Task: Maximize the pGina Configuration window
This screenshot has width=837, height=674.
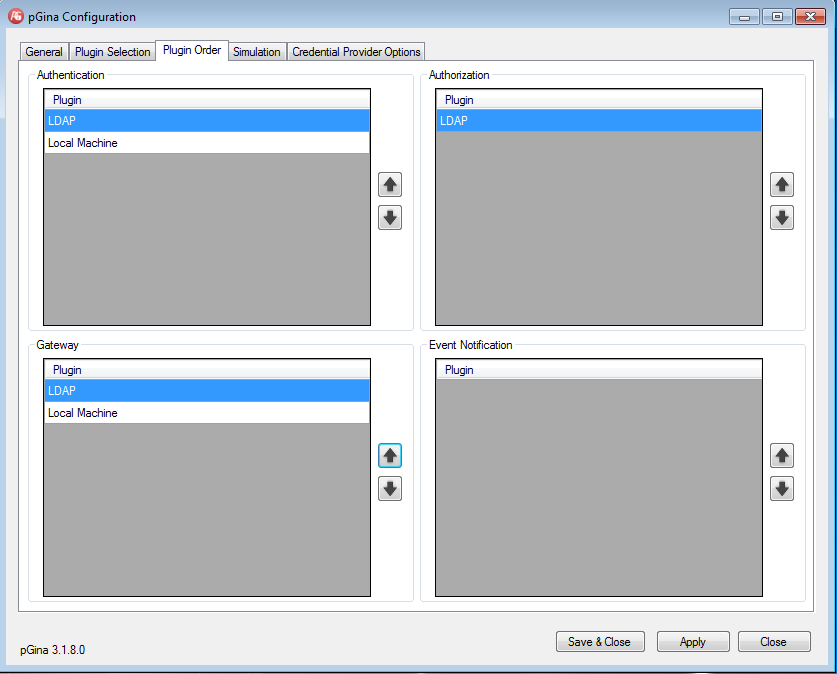Action: pos(777,17)
